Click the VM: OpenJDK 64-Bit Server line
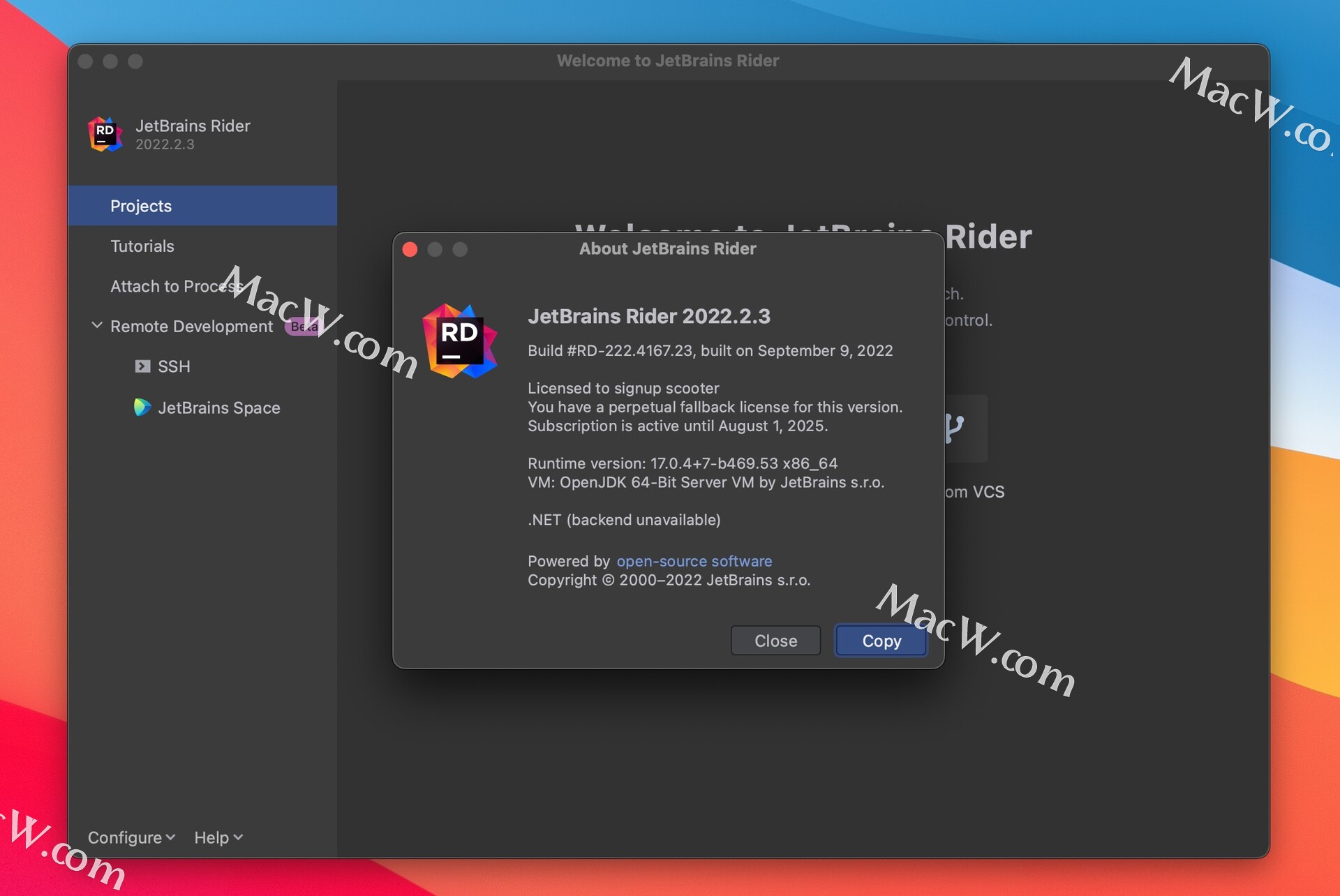Screen dimensions: 1340x896 [706, 482]
